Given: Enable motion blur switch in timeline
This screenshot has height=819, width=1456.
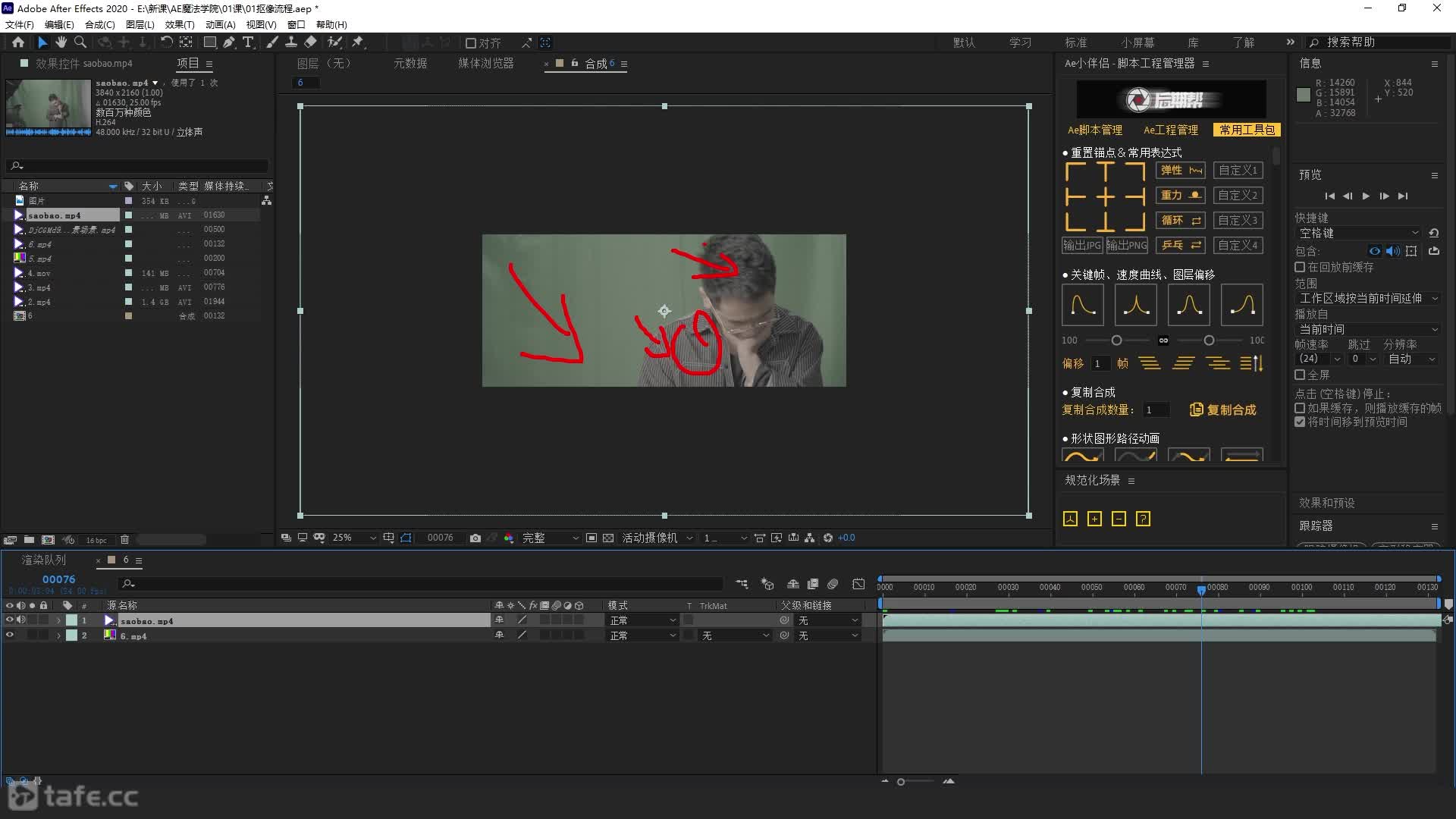Looking at the screenshot, I should pyautogui.click(x=833, y=584).
